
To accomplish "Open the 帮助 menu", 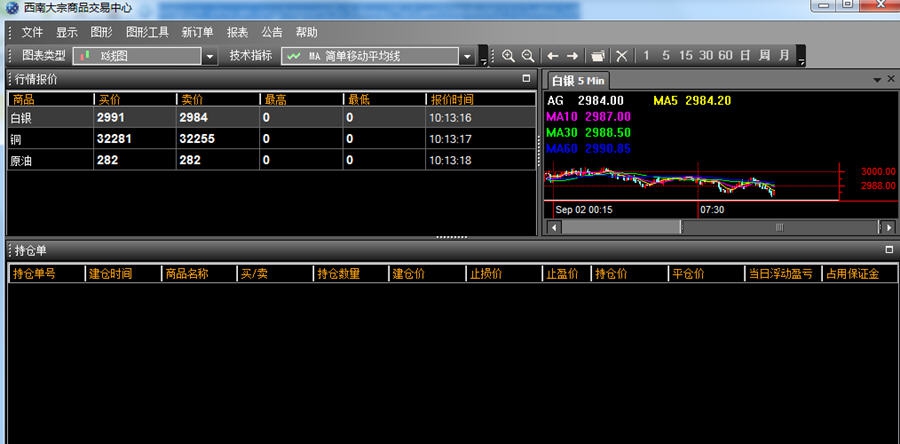I will [x=306, y=32].
